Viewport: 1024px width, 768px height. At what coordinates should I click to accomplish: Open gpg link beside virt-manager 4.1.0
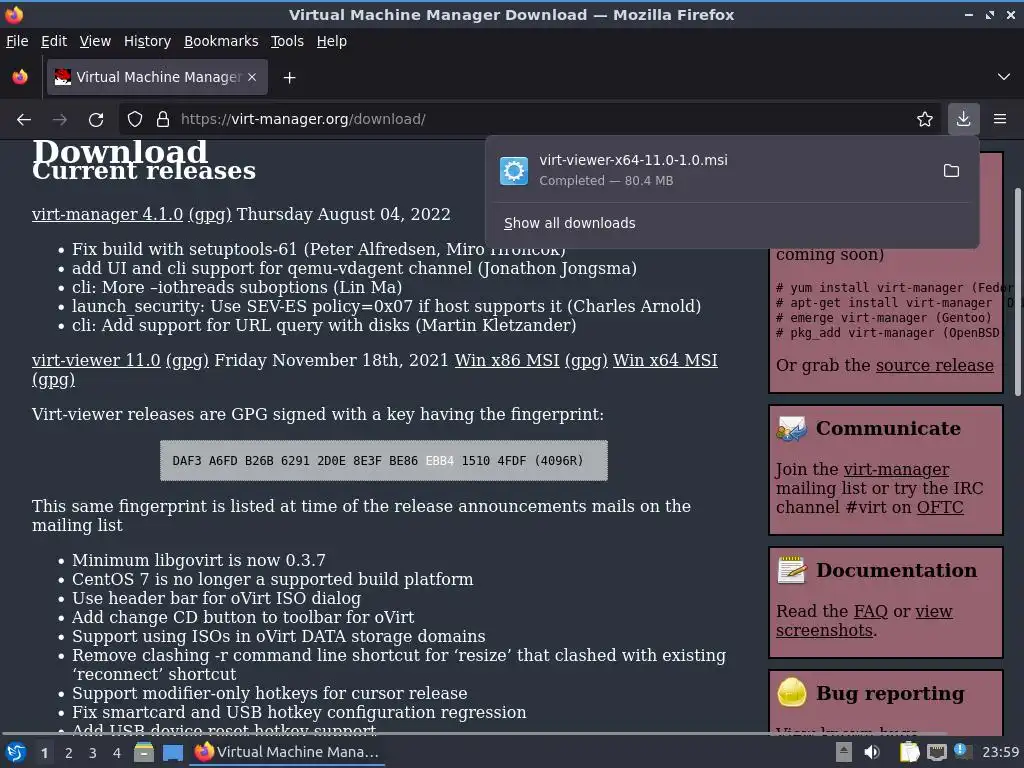[x=210, y=214]
